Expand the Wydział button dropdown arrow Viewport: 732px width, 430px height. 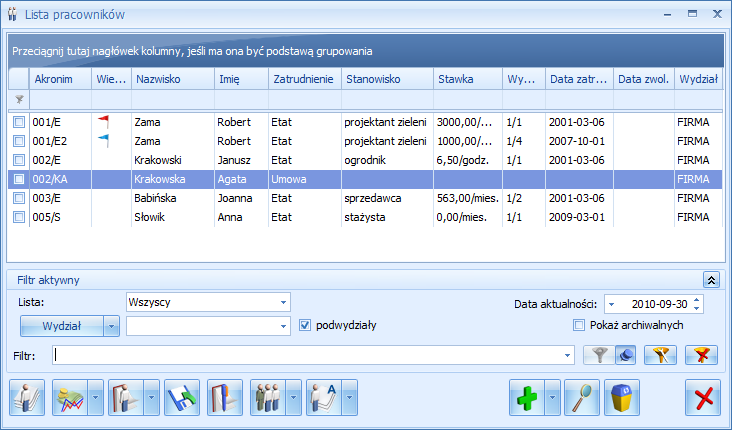[111, 326]
